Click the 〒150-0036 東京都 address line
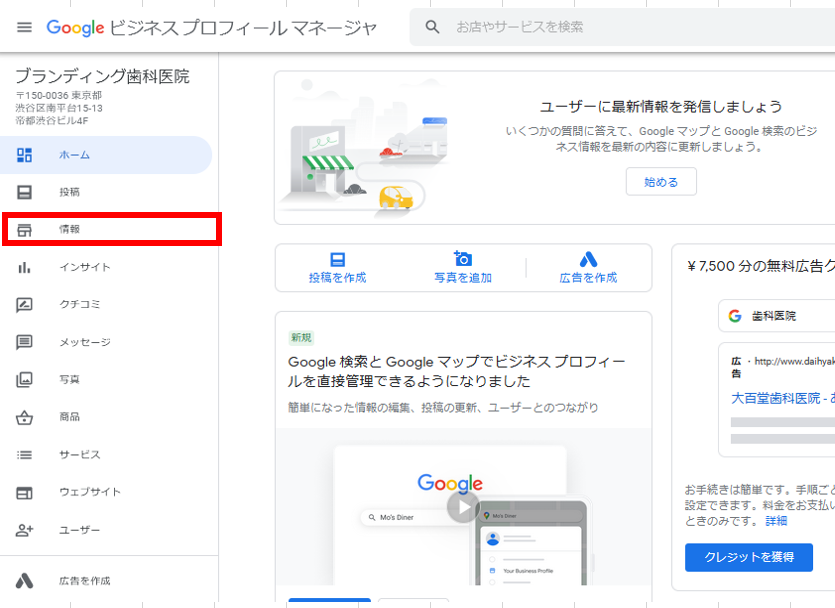The height and width of the screenshot is (608, 835). [59, 95]
